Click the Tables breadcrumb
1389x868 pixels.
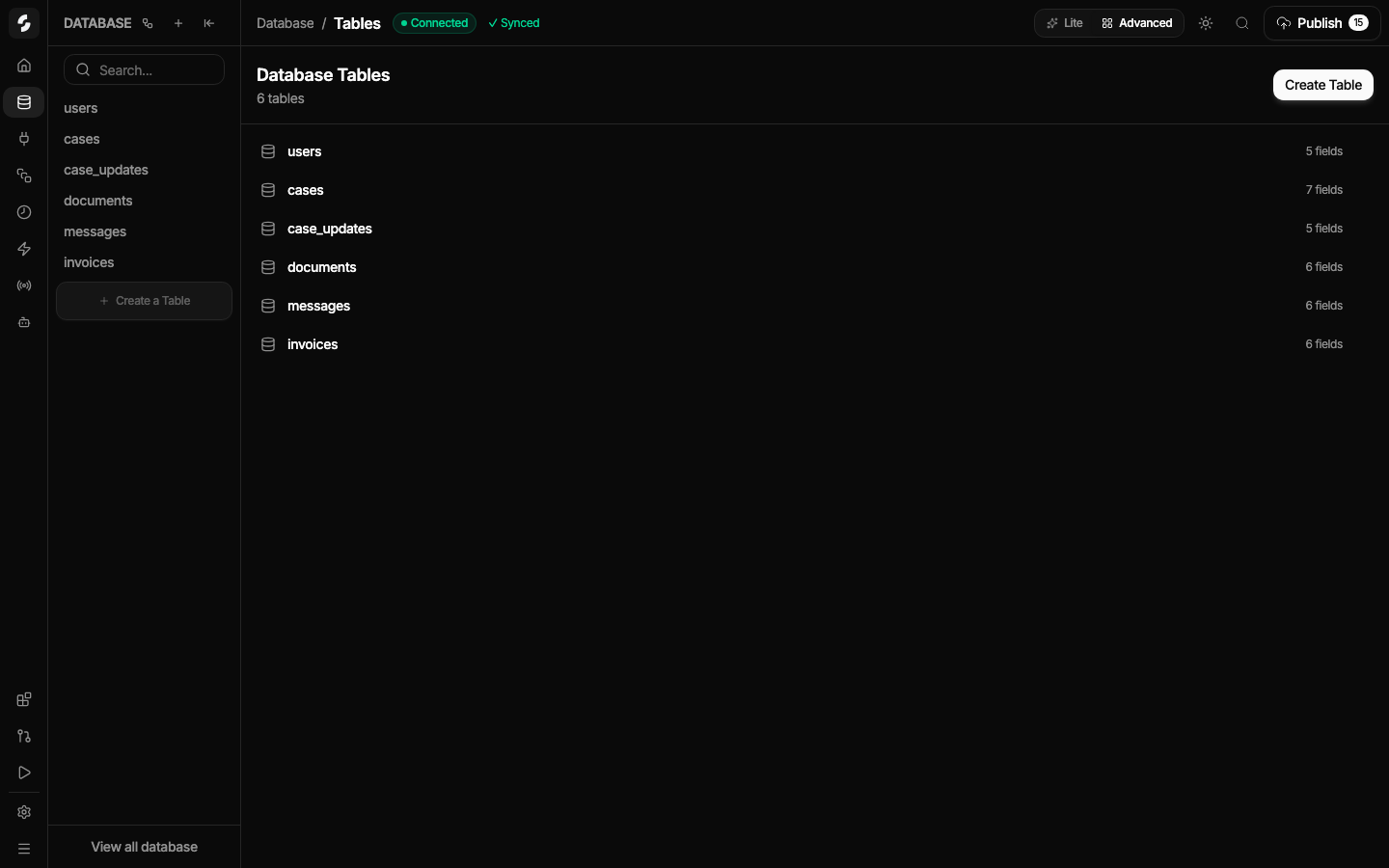click(x=357, y=23)
